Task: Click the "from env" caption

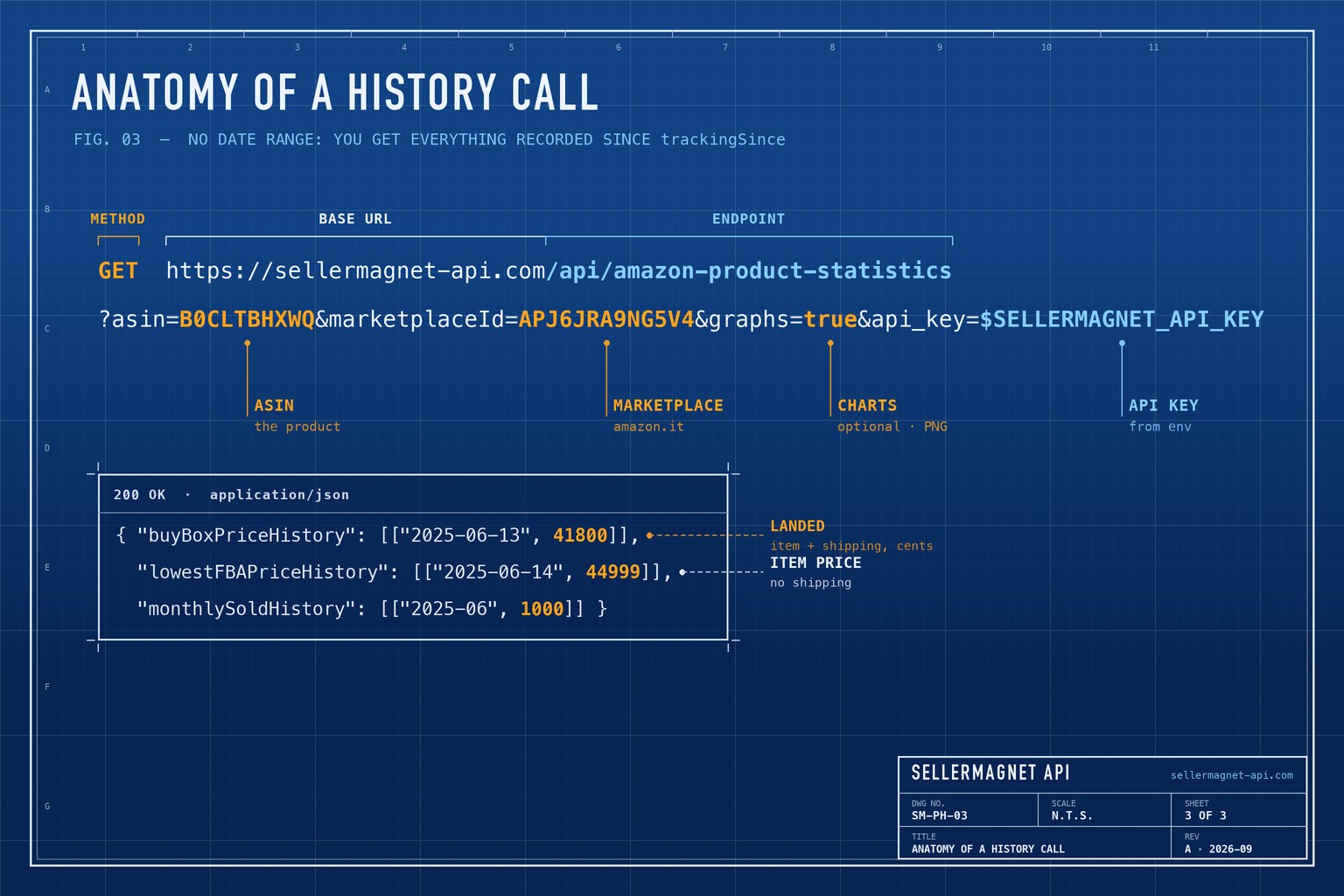Action: 1160,427
